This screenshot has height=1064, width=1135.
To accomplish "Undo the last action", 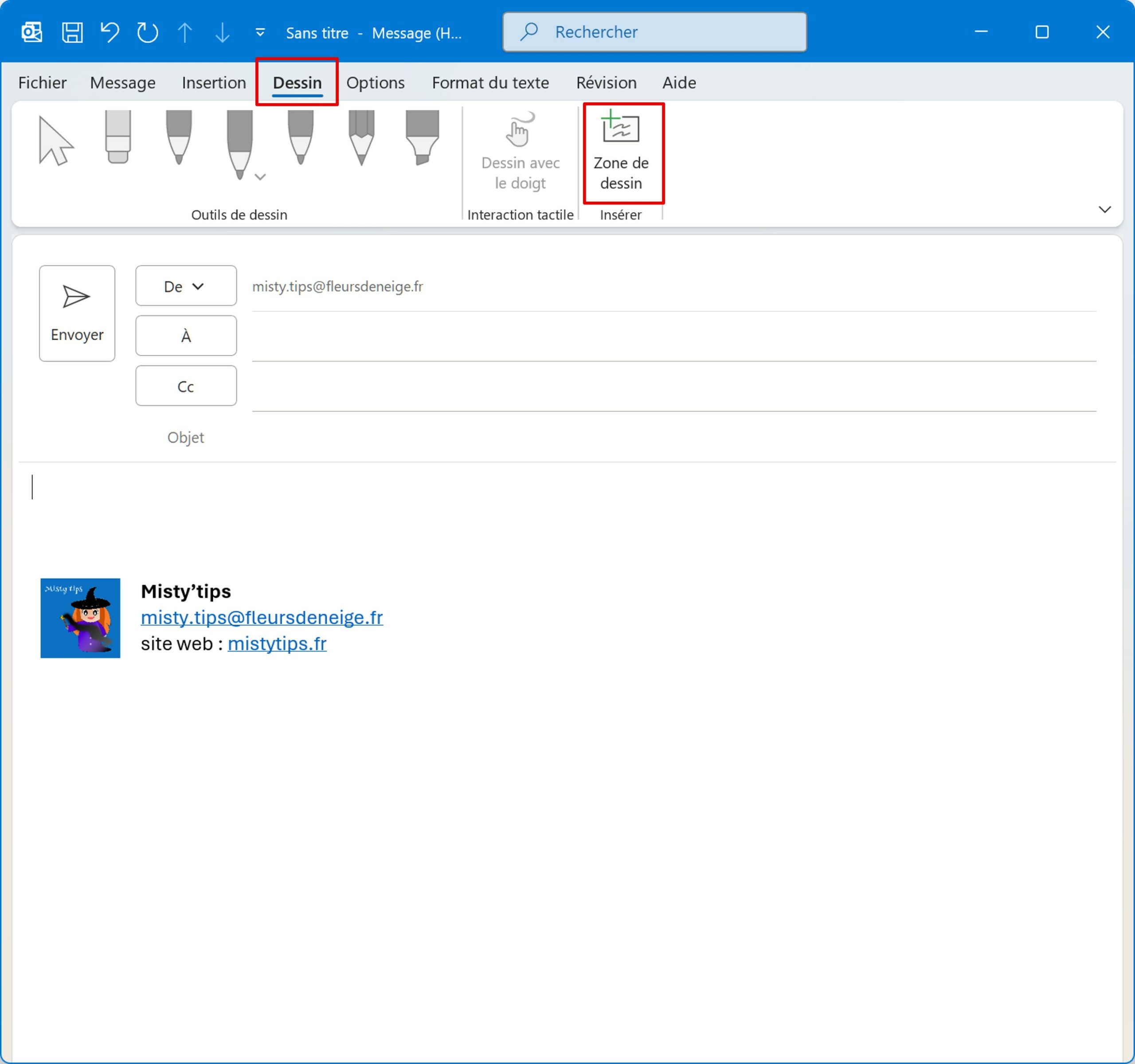I will [x=110, y=32].
